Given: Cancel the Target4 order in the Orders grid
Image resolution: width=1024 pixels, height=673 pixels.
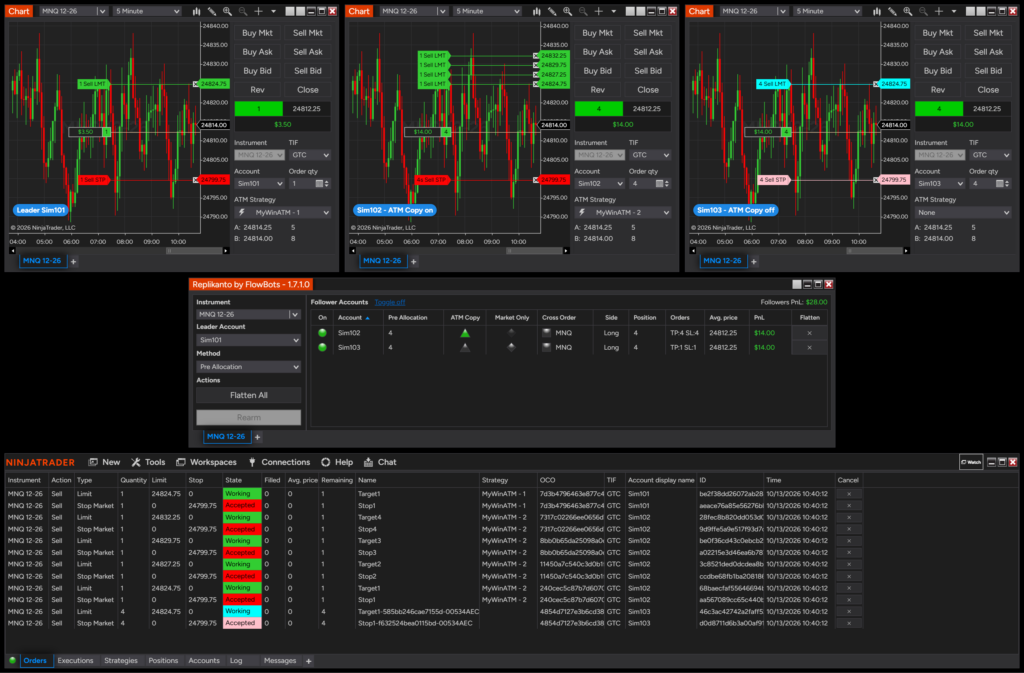Looking at the screenshot, I should tap(848, 518).
